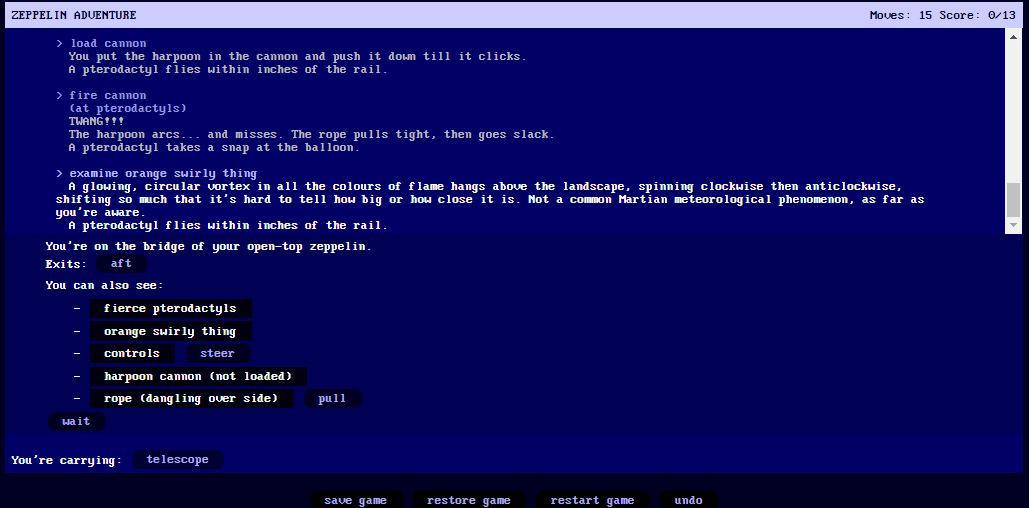This screenshot has height=508, width=1029.
Task: Click restore game
Action: [469, 500]
